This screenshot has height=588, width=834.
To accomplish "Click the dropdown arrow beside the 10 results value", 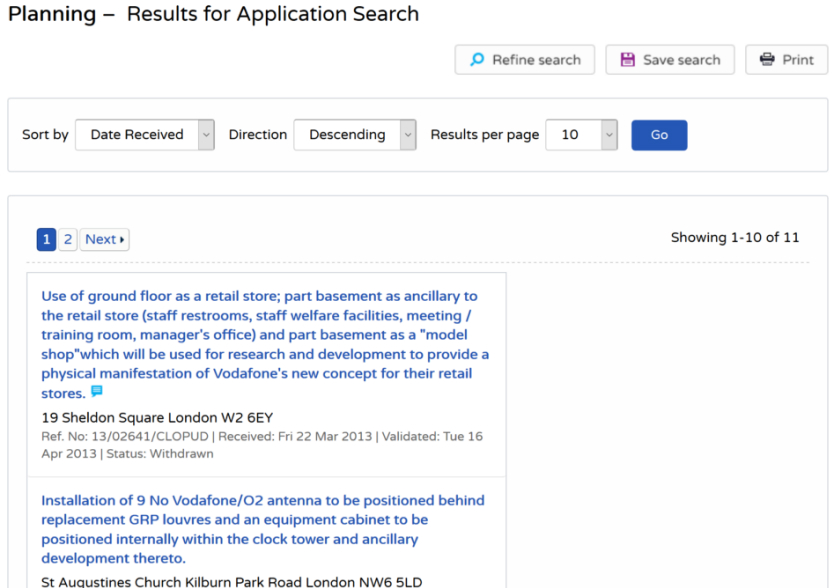I will pos(608,134).
